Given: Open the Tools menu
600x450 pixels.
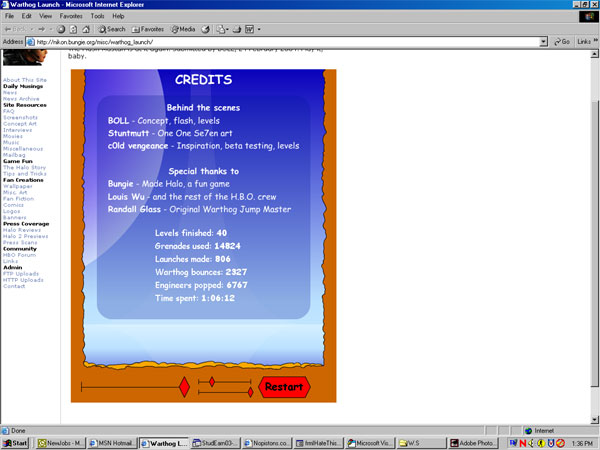Looking at the screenshot, I should pyautogui.click(x=97, y=16).
